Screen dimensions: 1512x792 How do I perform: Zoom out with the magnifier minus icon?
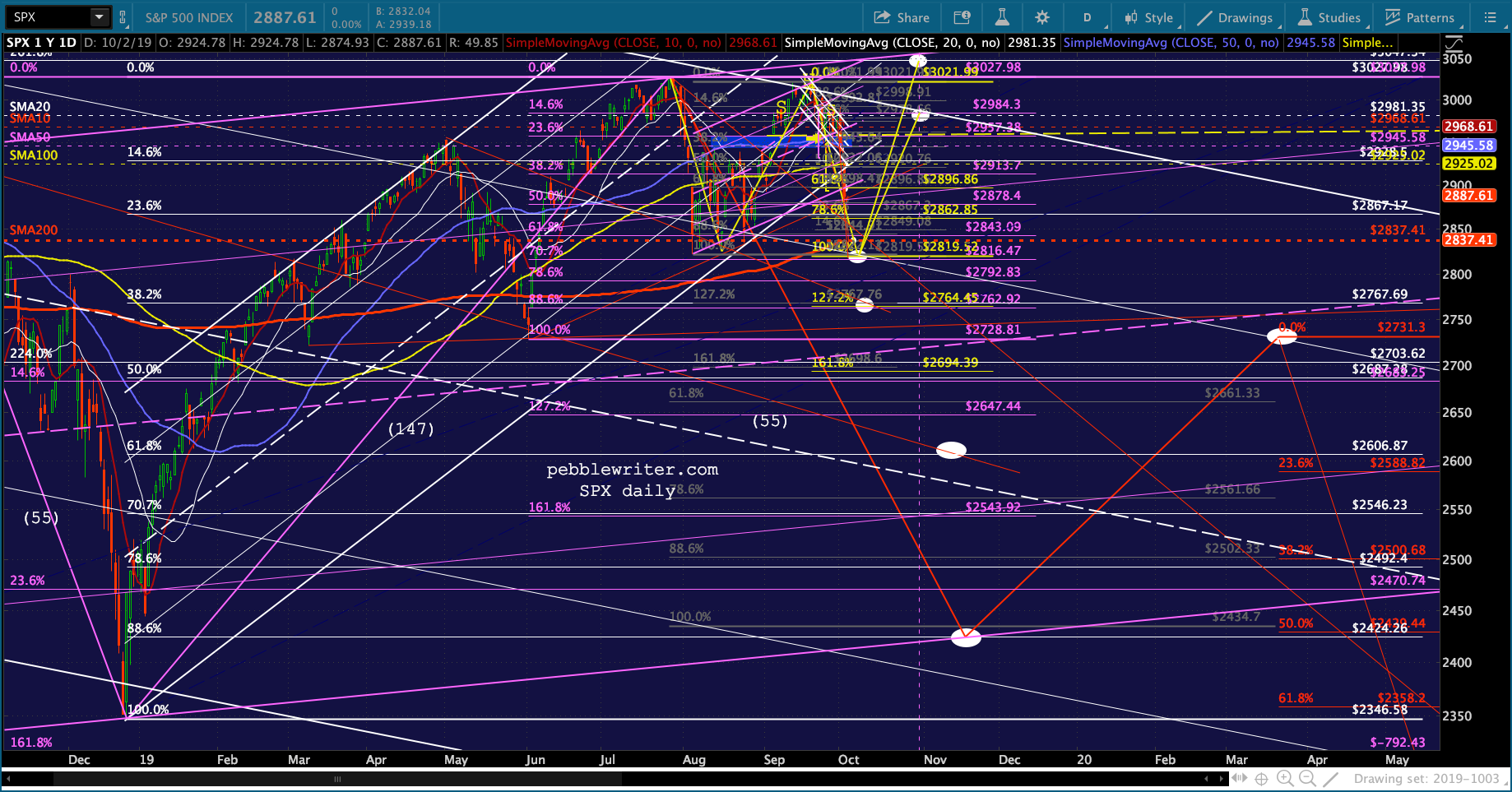1307,779
